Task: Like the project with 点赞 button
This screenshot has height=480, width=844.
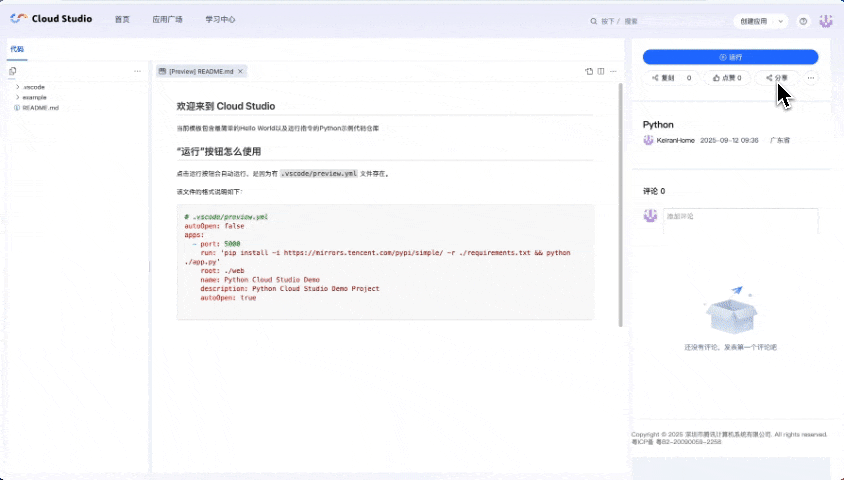Action: point(727,77)
